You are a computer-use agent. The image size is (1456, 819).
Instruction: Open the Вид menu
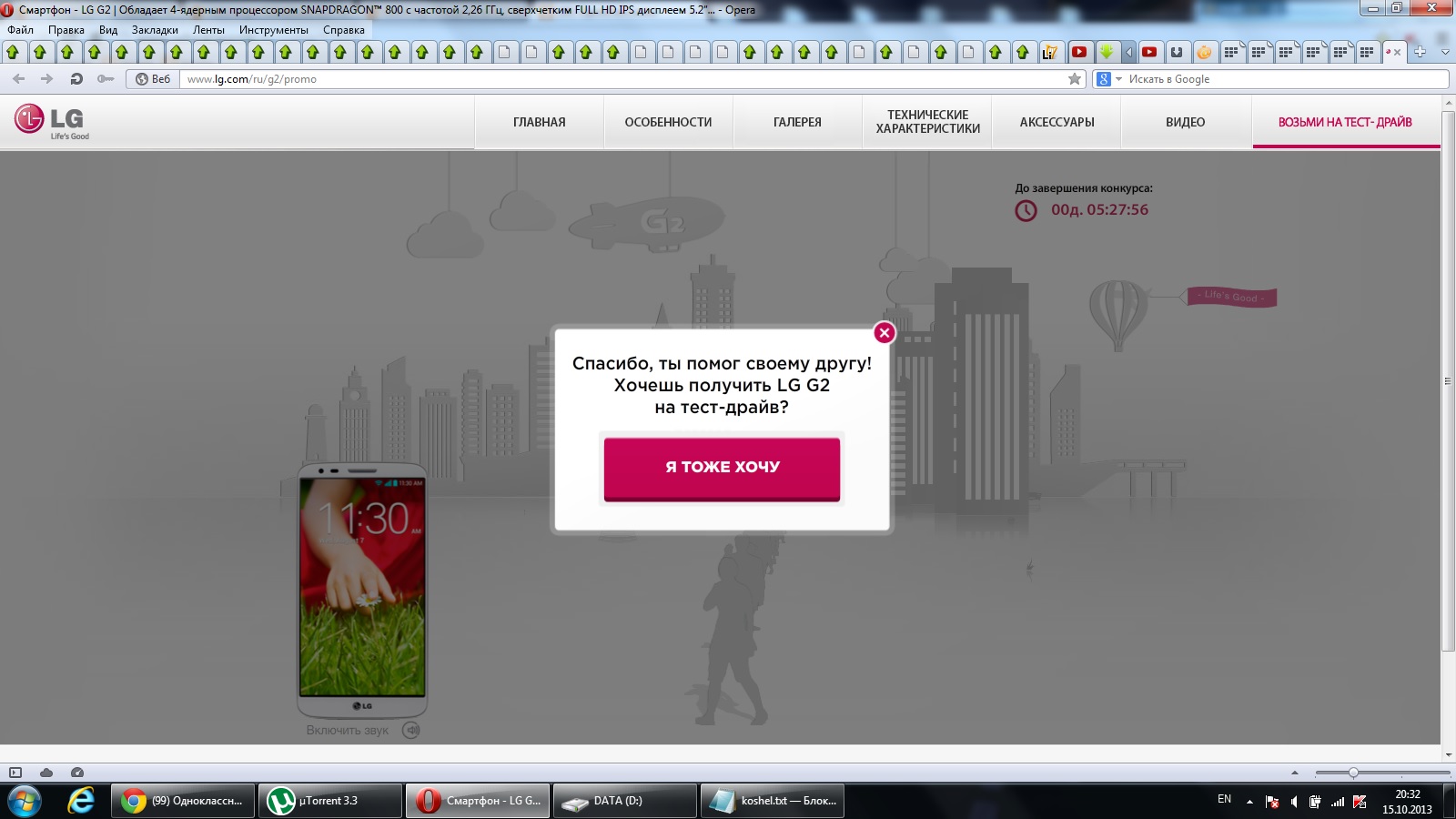(108, 30)
